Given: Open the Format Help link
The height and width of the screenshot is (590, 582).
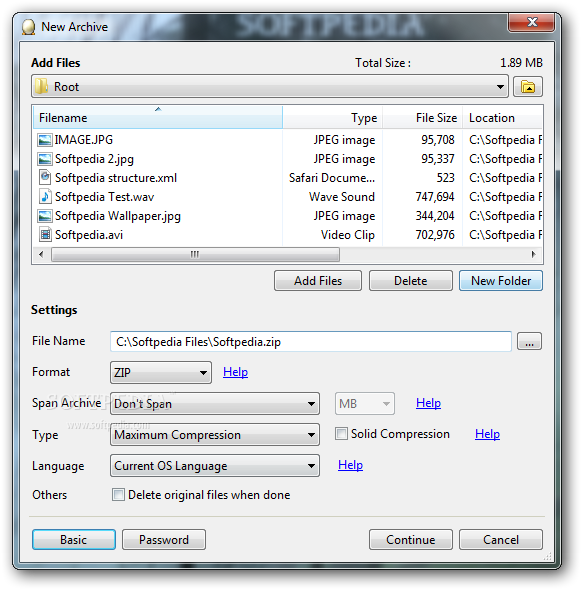Looking at the screenshot, I should (236, 372).
